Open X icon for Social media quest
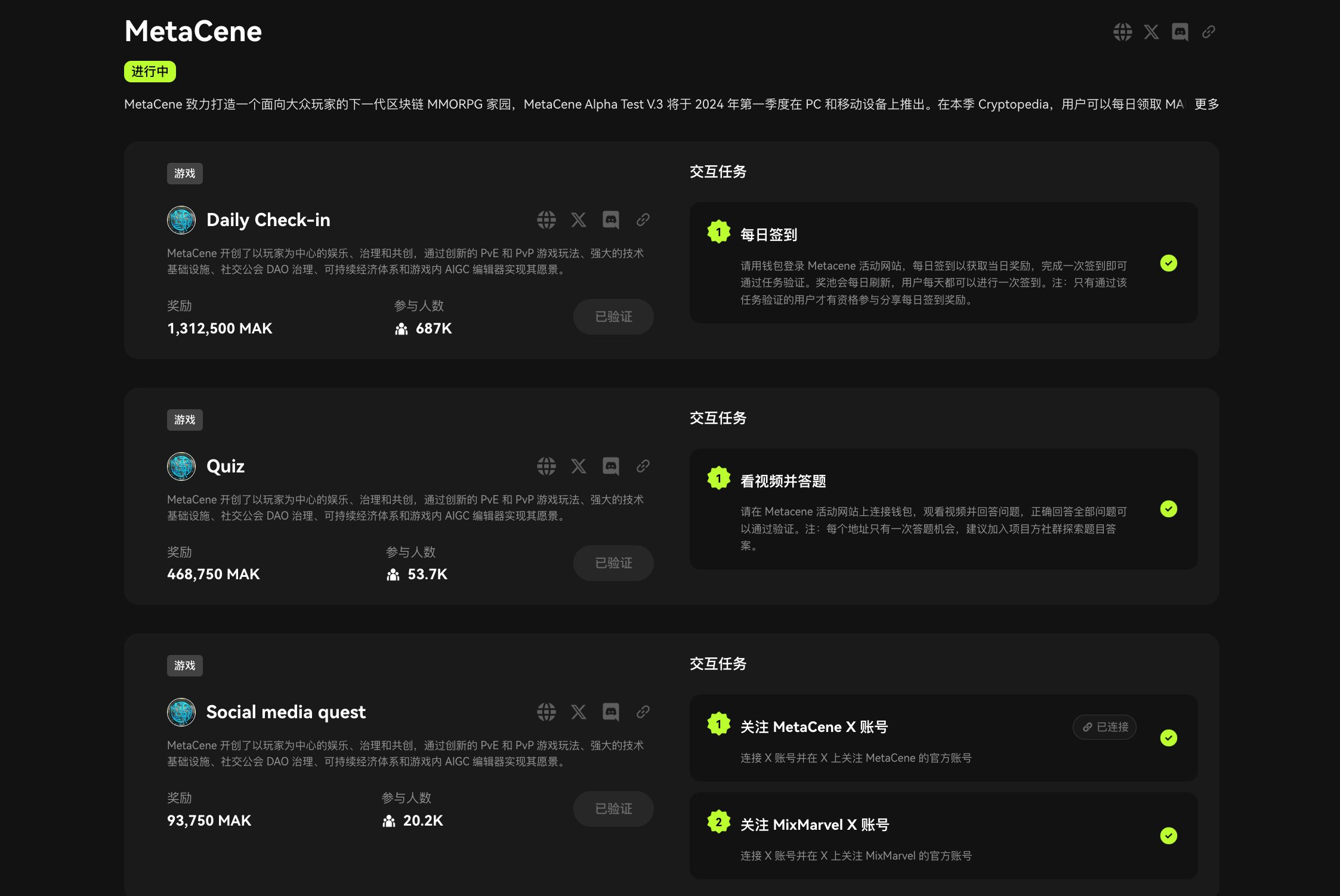 coord(578,712)
